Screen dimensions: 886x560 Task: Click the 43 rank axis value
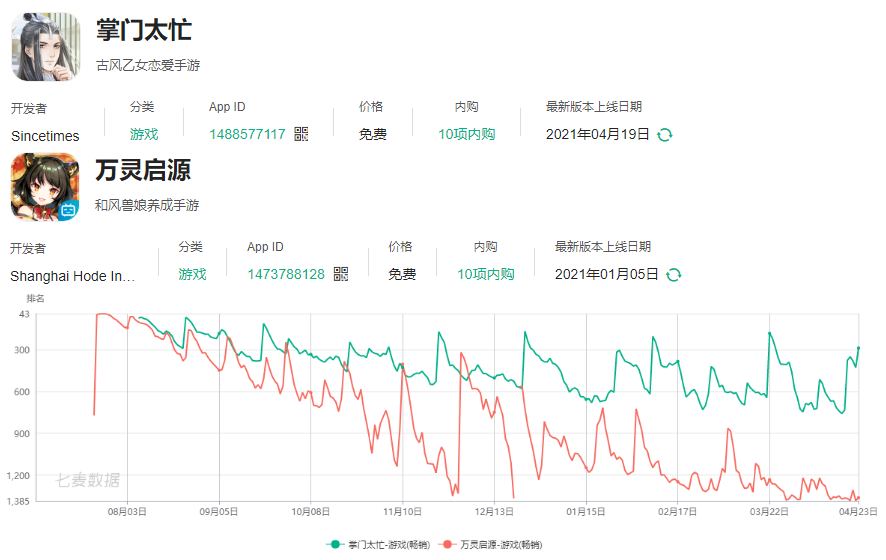24,314
